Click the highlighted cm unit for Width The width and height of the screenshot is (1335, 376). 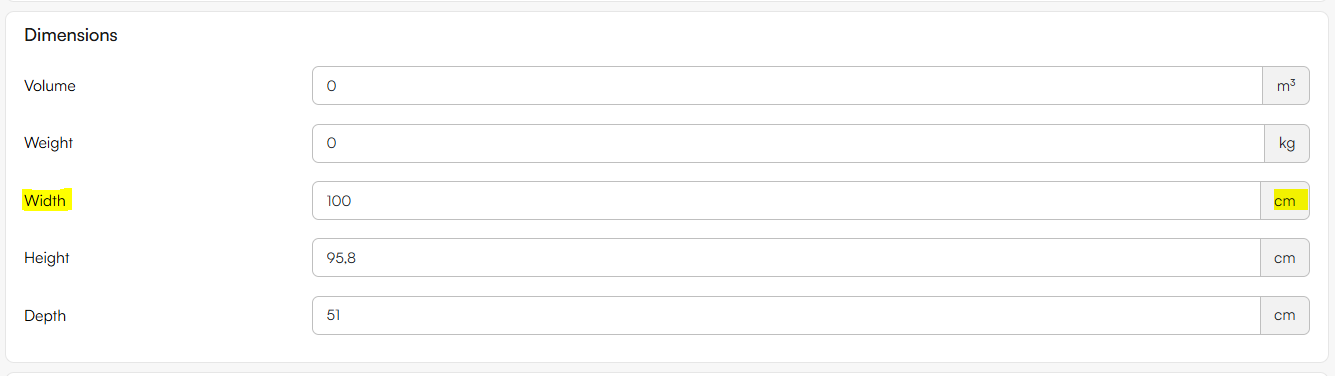coord(1285,201)
